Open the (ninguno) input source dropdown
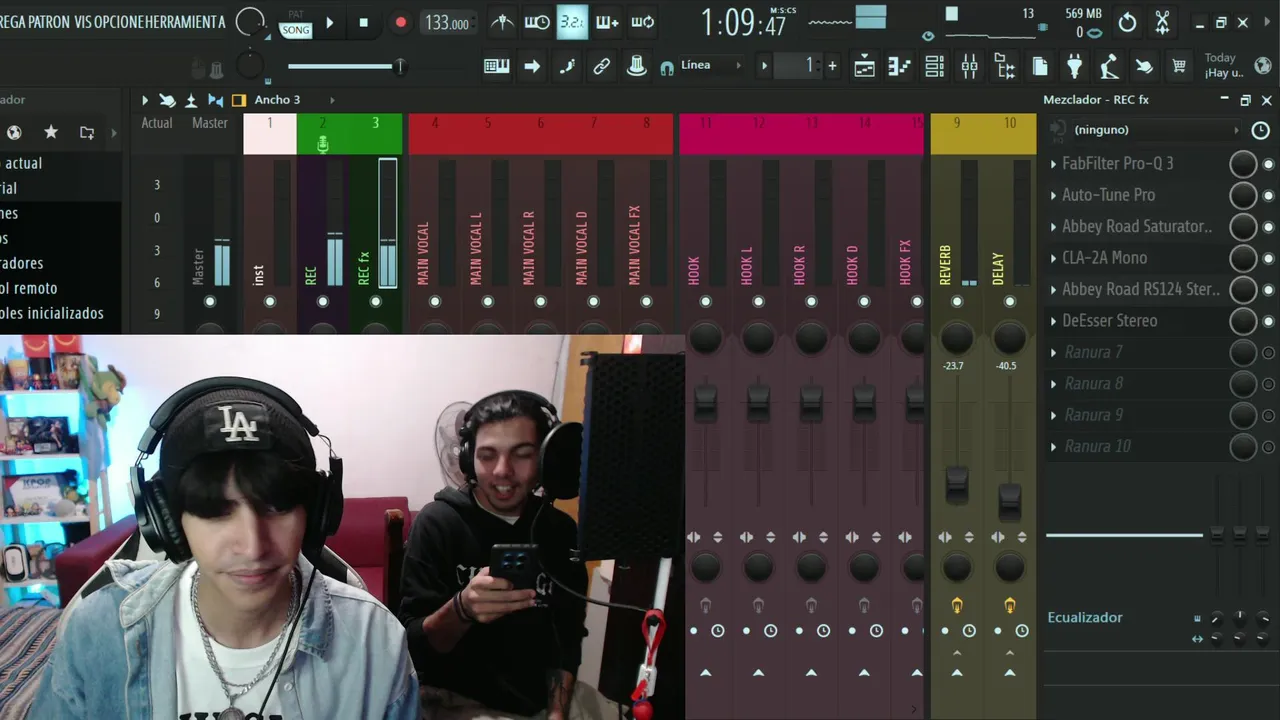 pyautogui.click(x=1156, y=130)
